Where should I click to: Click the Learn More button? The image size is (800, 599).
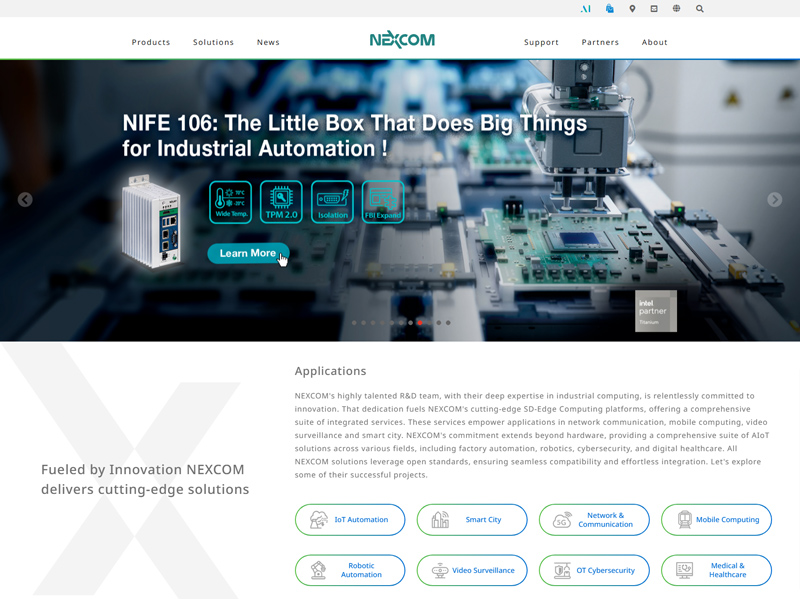click(x=248, y=253)
